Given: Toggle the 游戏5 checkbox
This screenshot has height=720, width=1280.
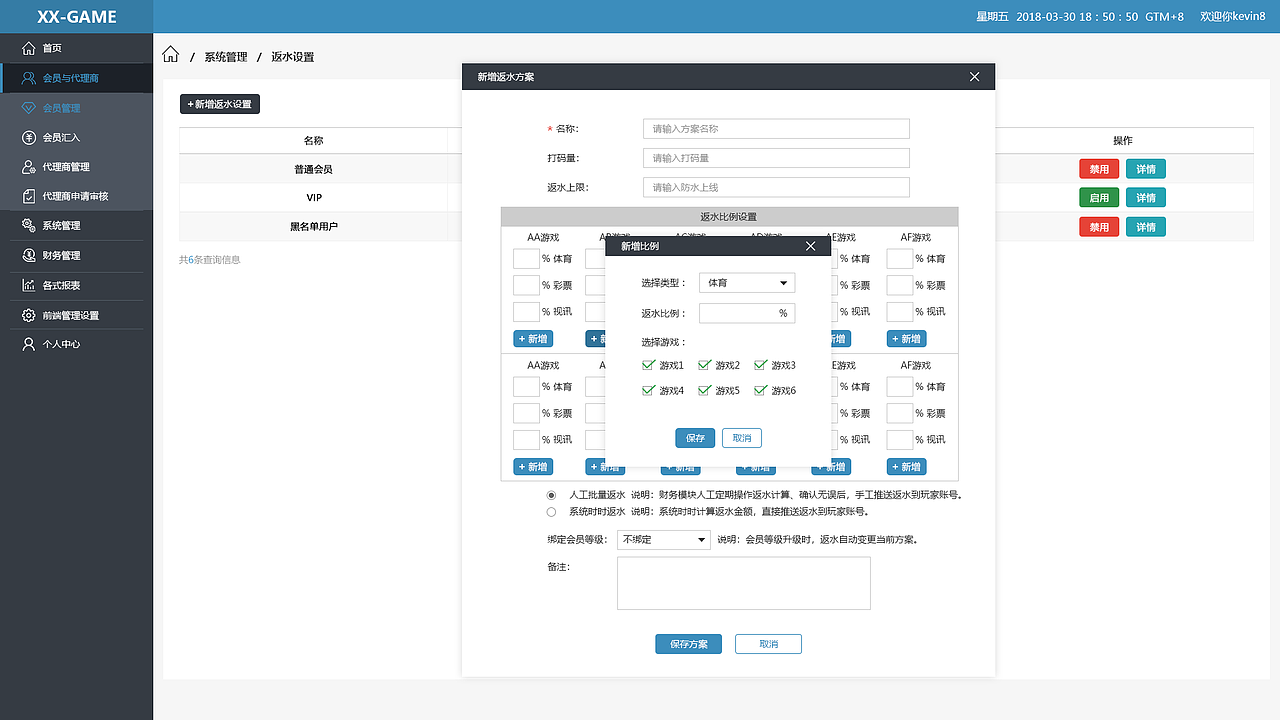Looking at the screenshot, I should tap(704, 390).
